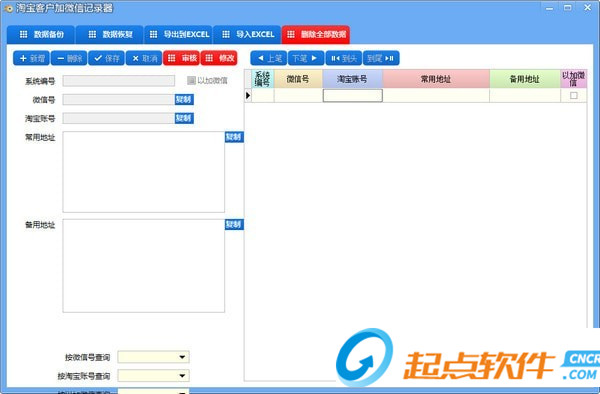
Task: Click the 删除 record button
Action: click(69, 58)
